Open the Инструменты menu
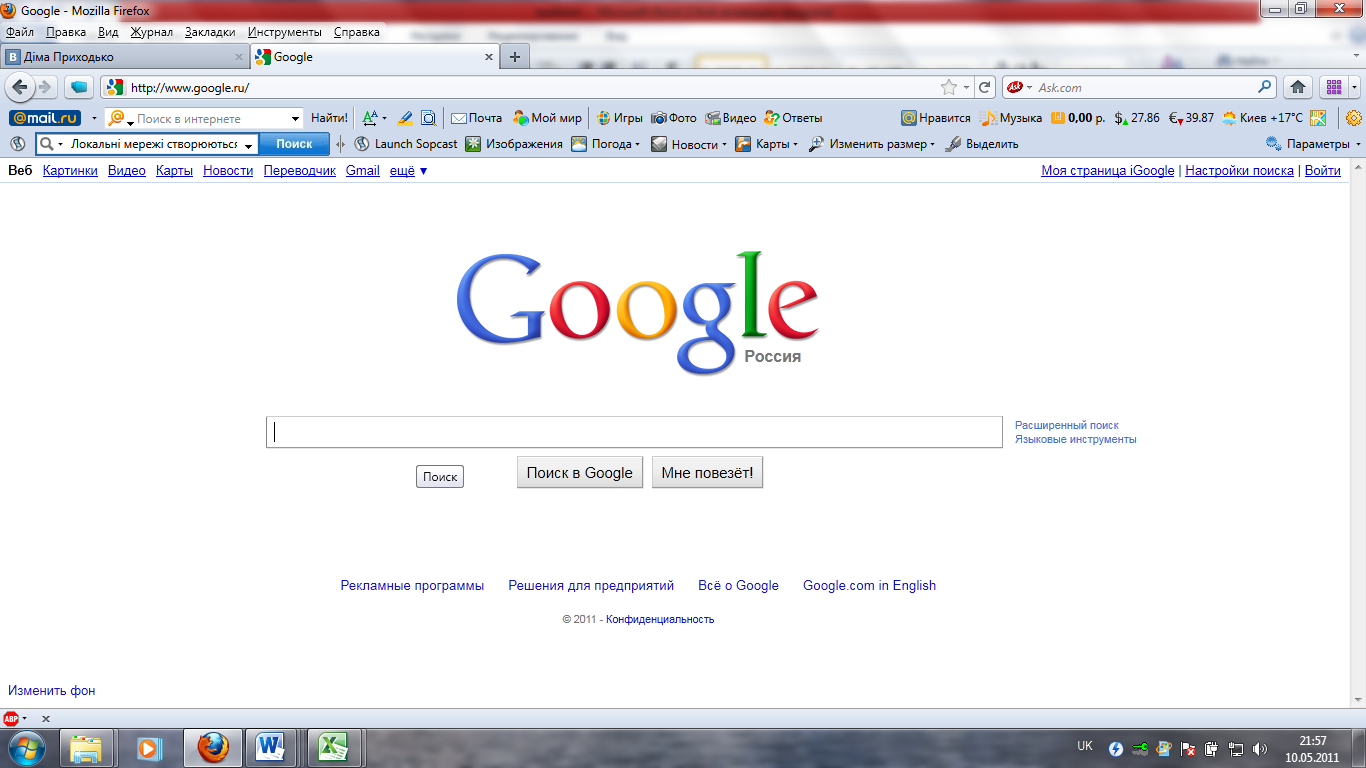The height and width of the screenshot is (768, 1366). click(285, 32)
